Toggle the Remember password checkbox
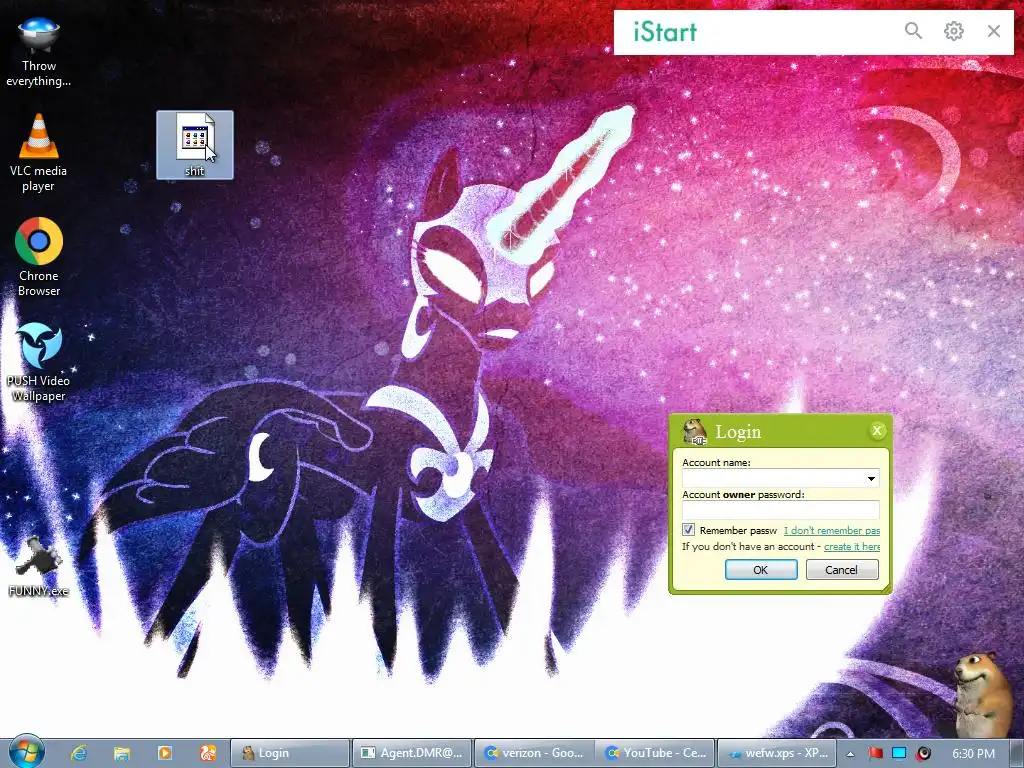This screenshot has width=1024, height=768. 688,530
